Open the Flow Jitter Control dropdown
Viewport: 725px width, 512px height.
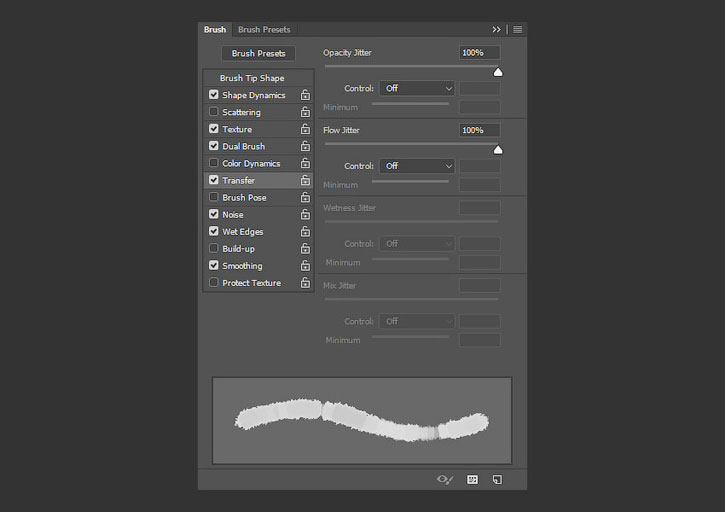click(x=417, y=166)
